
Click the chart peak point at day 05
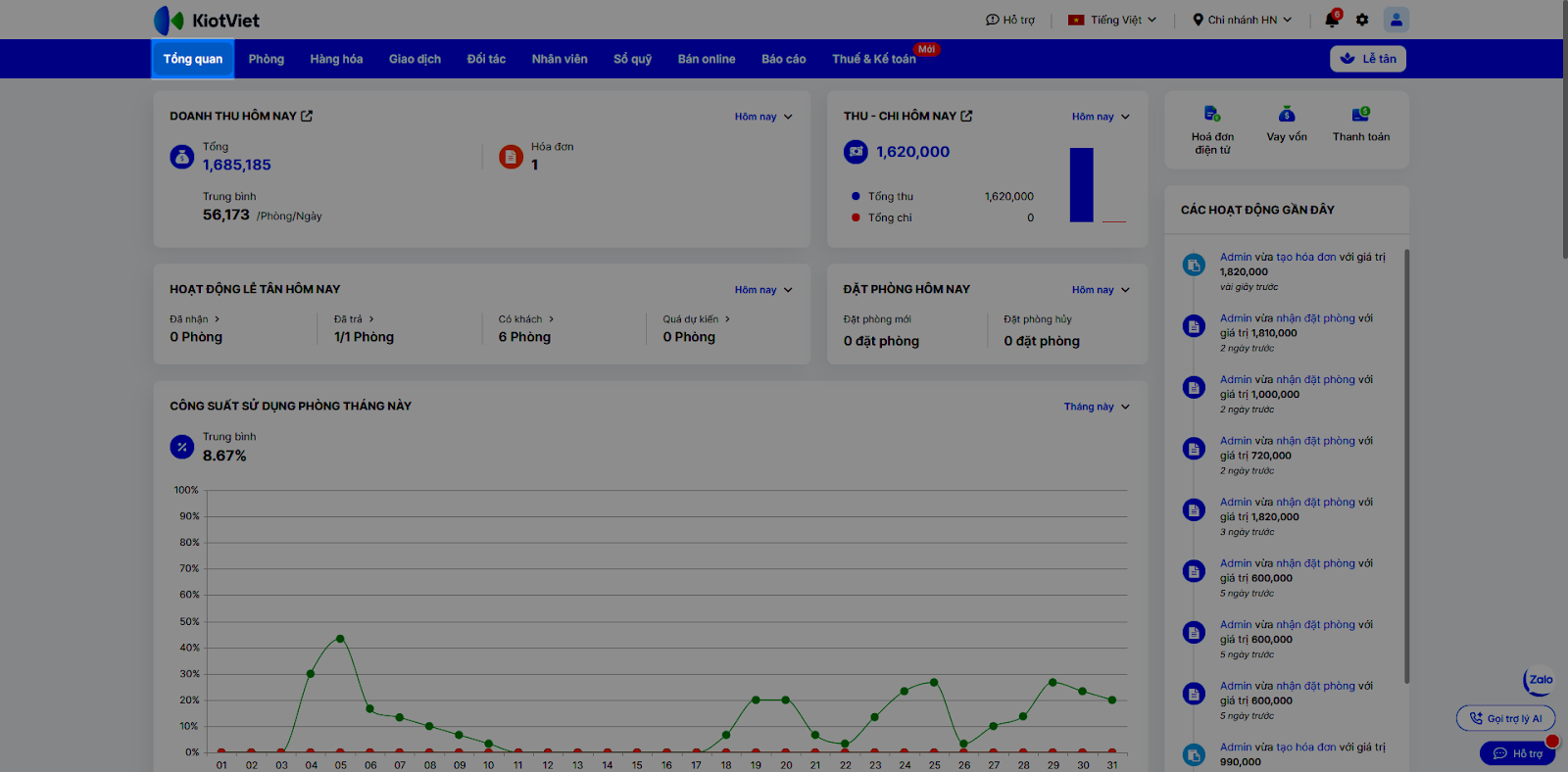(x=340, y=639)
